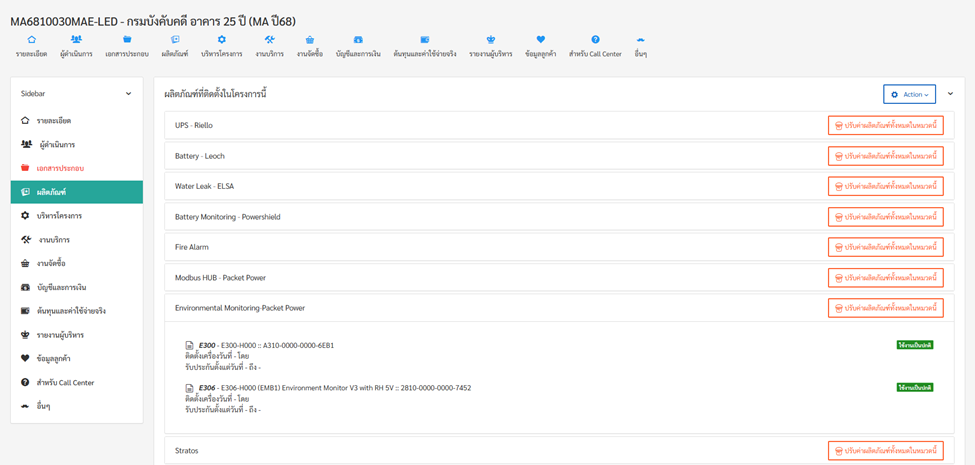The height and width of the screenshot is (465, 975).
Task: Click the document icon beside the E300 product
Action: [x=189, y=345]
